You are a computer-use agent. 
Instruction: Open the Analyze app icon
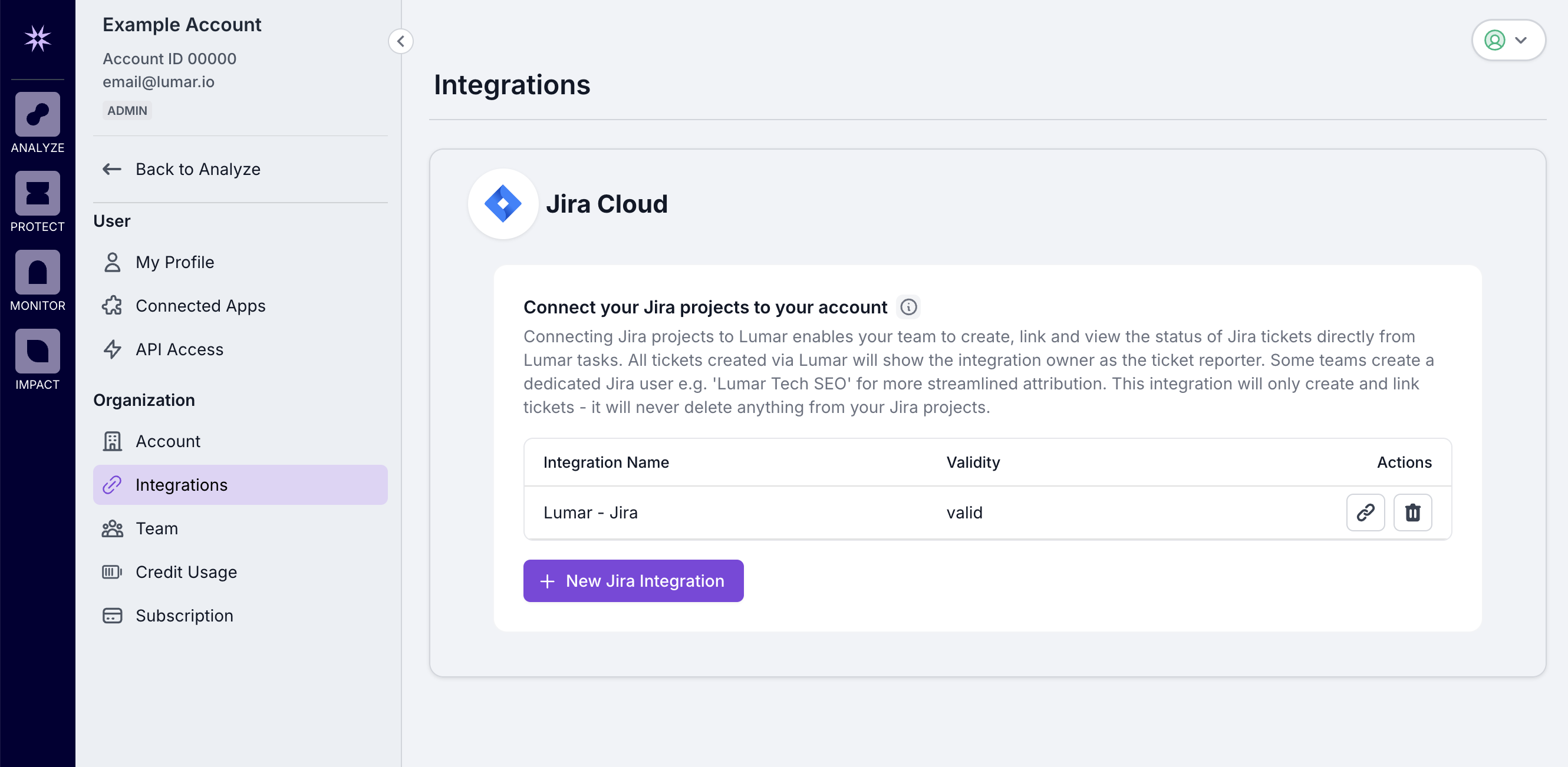coord(37,115)
